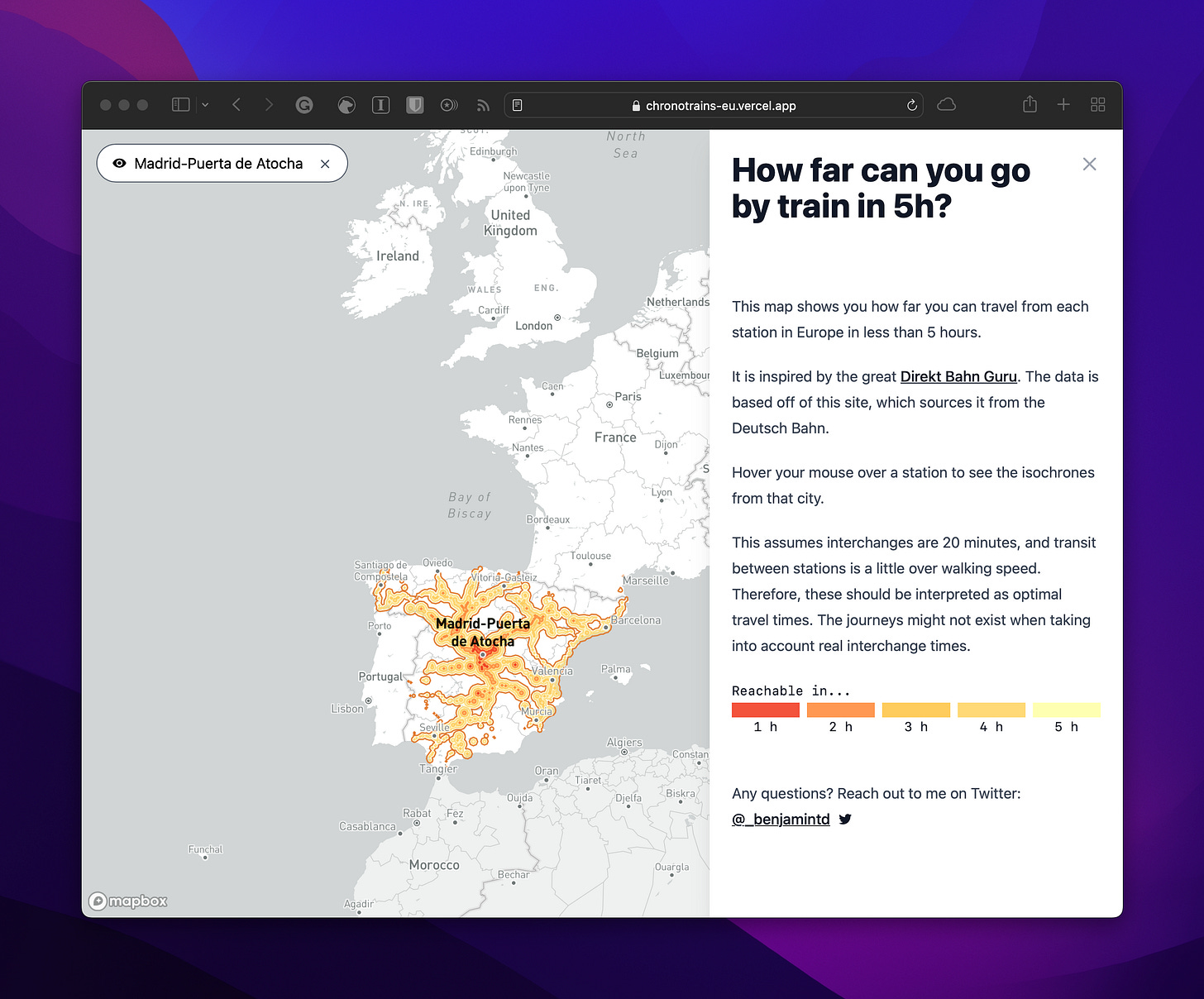
Task: Open the @_benjamintd Twitter link
Action: point(781,819)
